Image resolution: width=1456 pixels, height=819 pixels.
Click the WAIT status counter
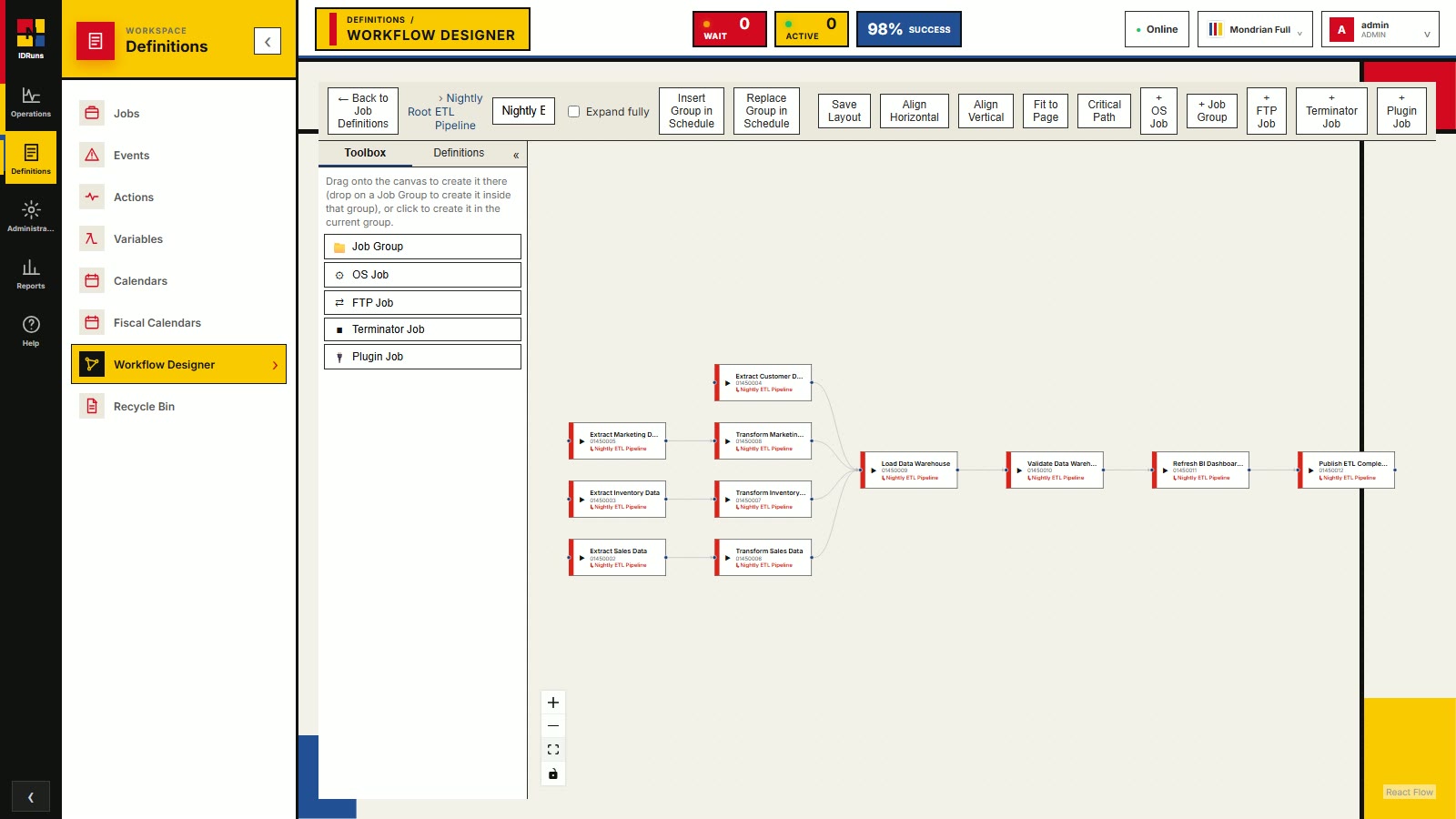pos(730,29)
